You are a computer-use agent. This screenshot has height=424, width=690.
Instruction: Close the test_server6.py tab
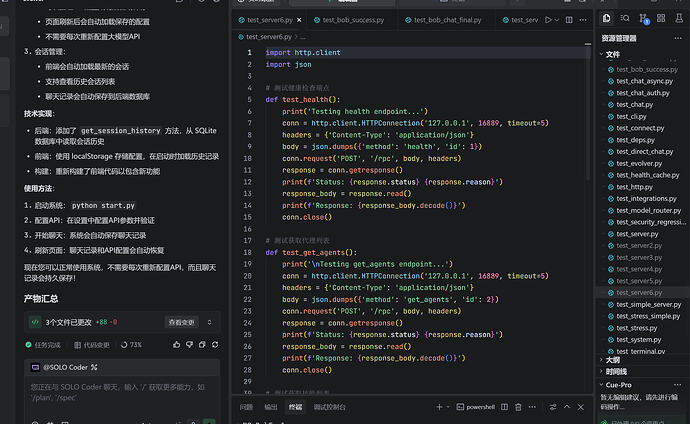pos(299,20)
